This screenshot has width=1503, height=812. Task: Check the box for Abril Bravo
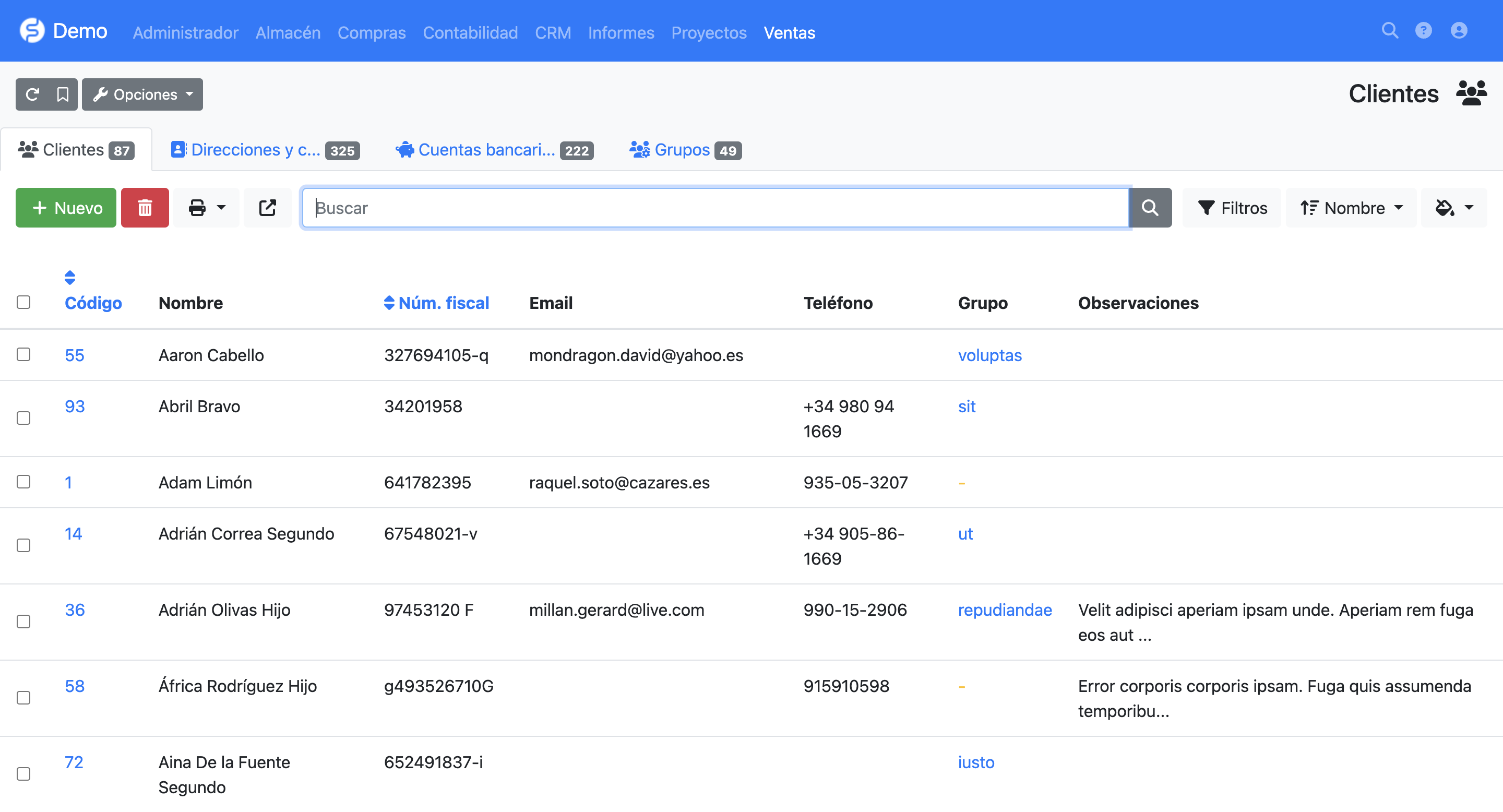pyautogui.click(x=23, y=418)
